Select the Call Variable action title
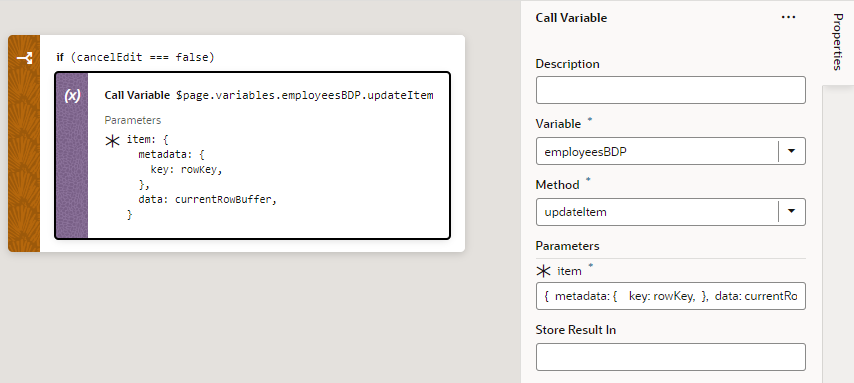This screenshot has height=383, width=854. (x=137, y=95)
